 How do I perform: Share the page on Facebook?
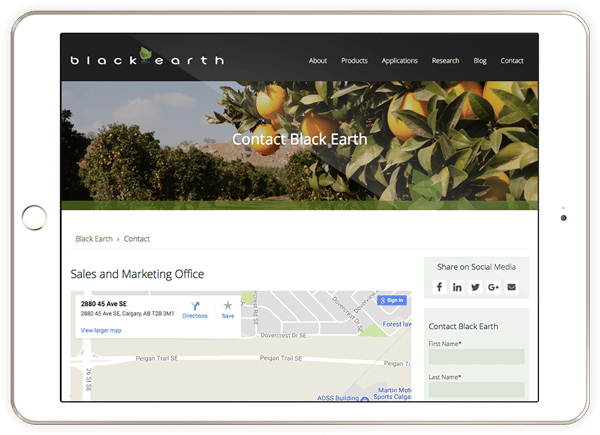439,287
